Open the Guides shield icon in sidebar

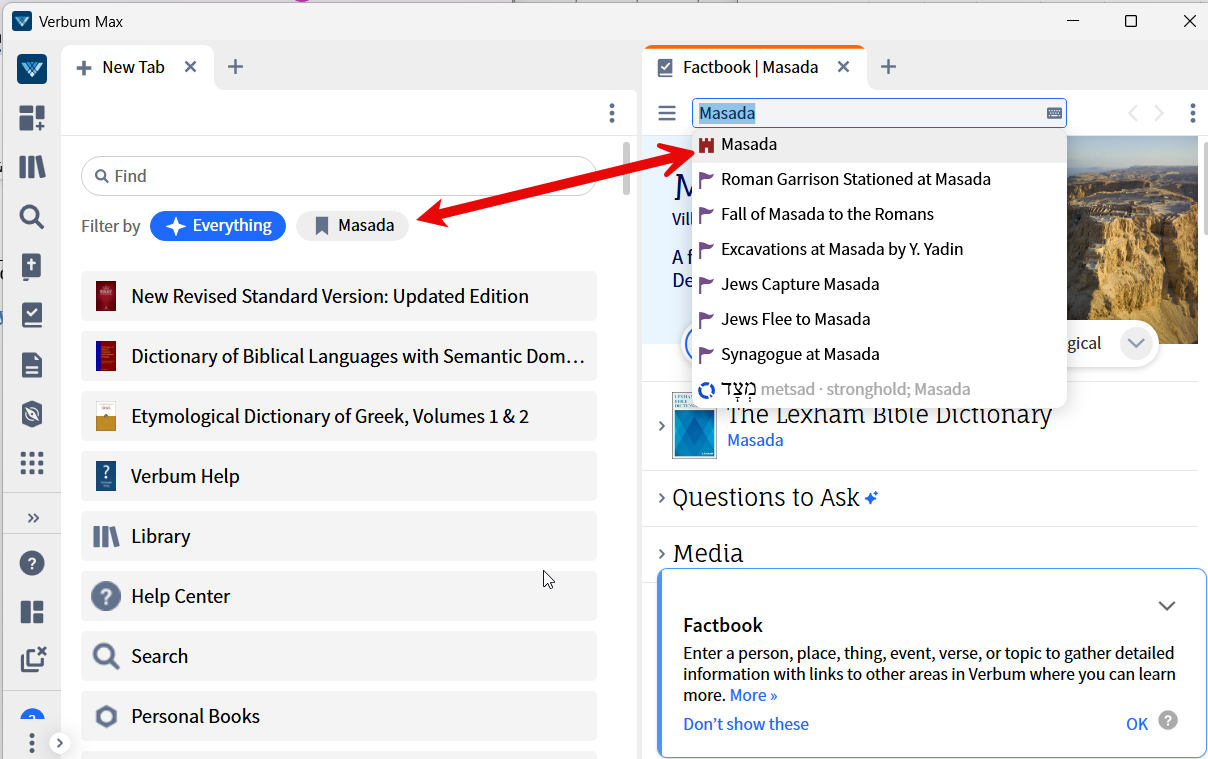pyautogui.click(x=32, y=414)
